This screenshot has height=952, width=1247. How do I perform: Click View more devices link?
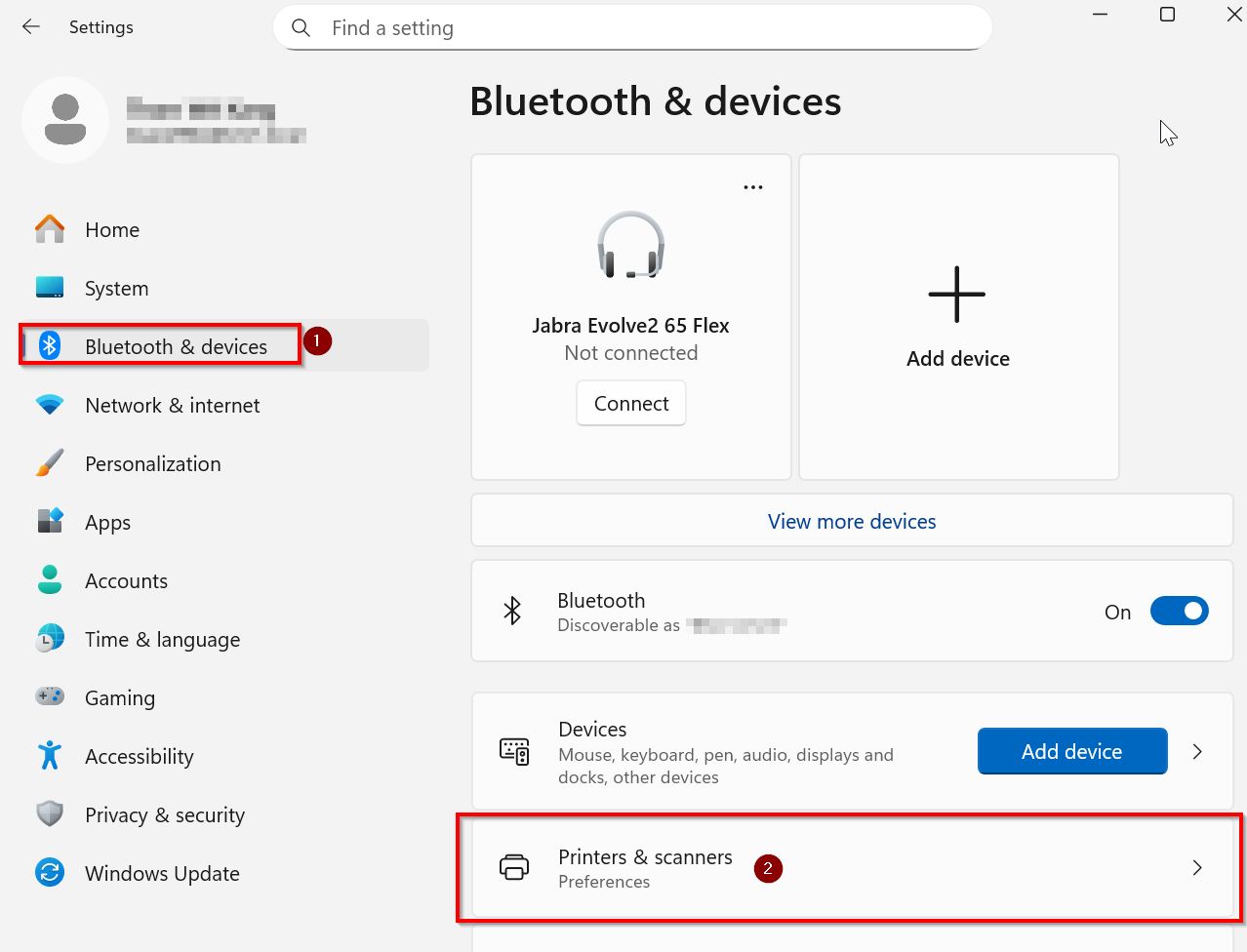(x=851, y=522)
